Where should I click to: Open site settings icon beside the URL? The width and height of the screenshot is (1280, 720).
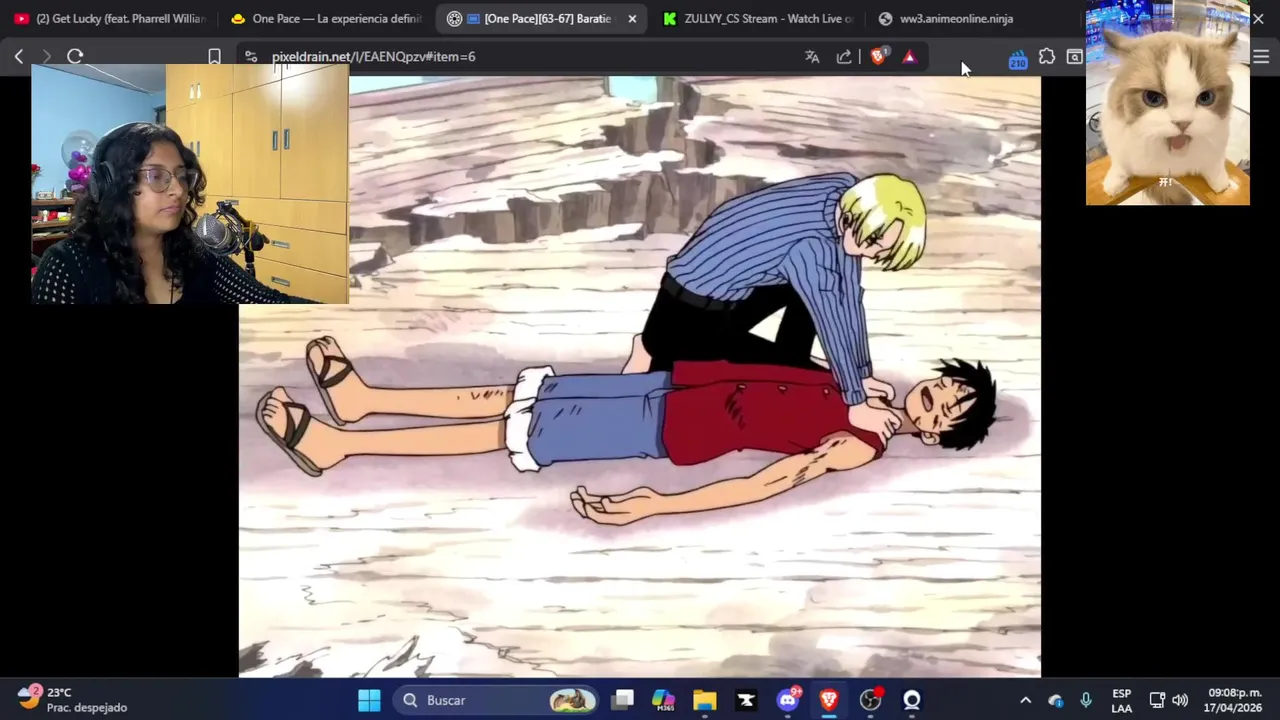click(x=251, y=57)
